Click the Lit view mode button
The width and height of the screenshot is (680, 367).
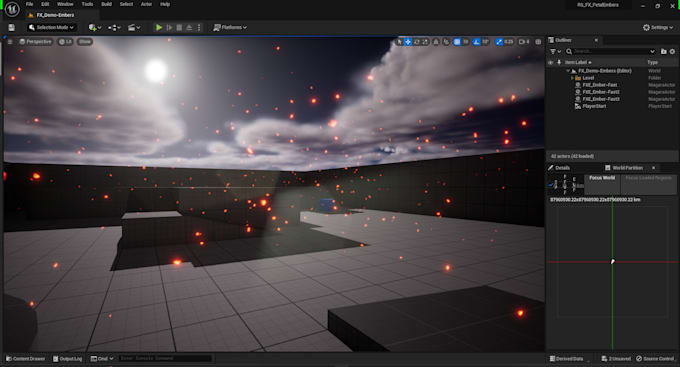tap(65, 42)
